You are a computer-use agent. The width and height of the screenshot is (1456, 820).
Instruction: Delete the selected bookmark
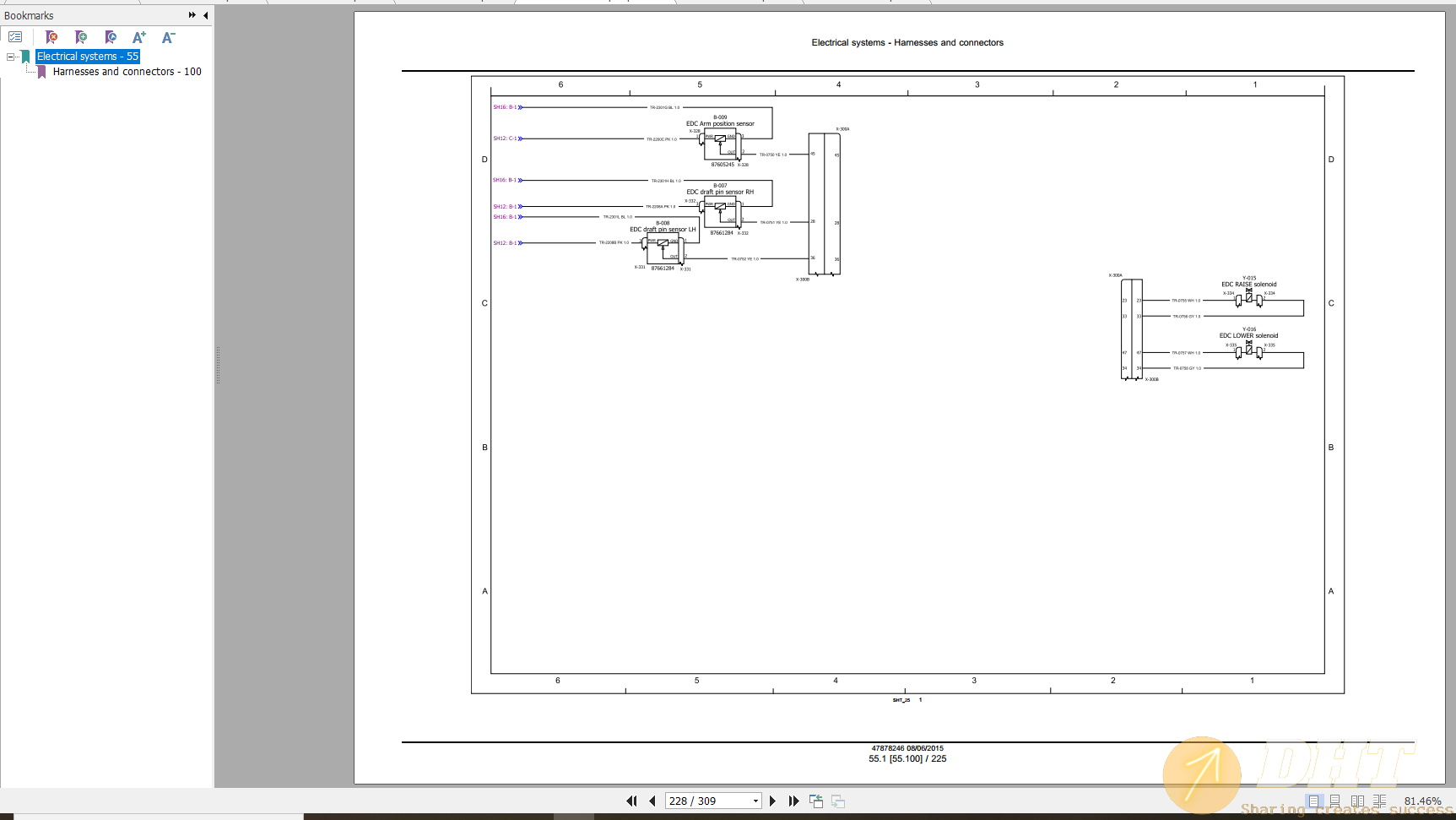coord(52,37)
